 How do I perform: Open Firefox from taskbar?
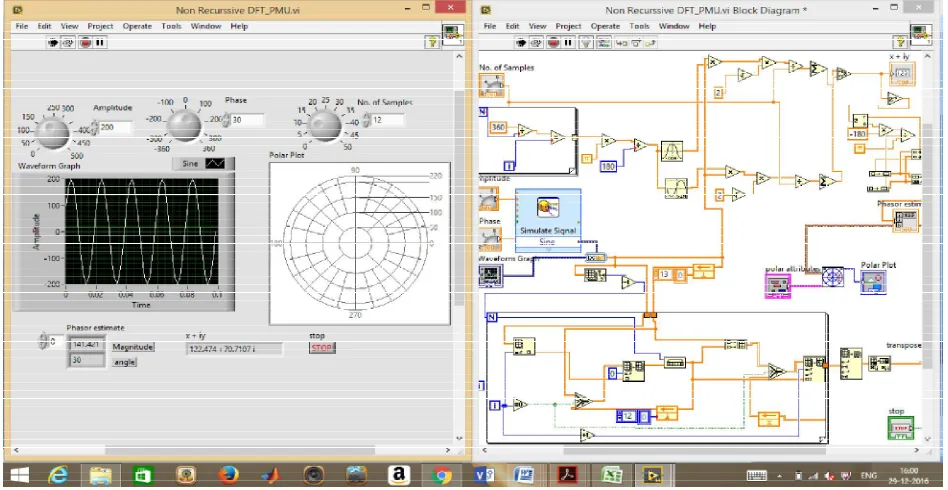point(228,476)
